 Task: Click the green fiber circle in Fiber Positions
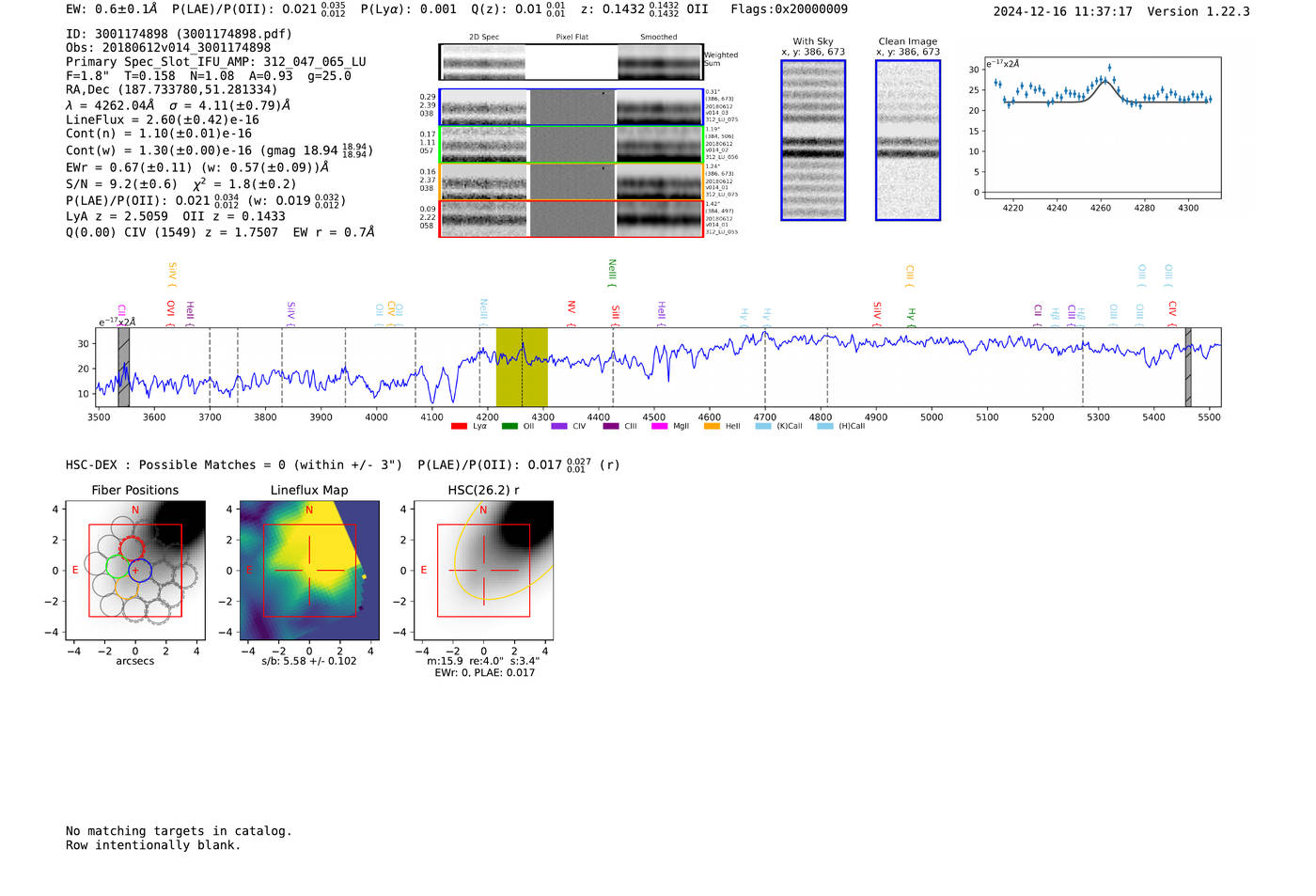pos(117,566)
